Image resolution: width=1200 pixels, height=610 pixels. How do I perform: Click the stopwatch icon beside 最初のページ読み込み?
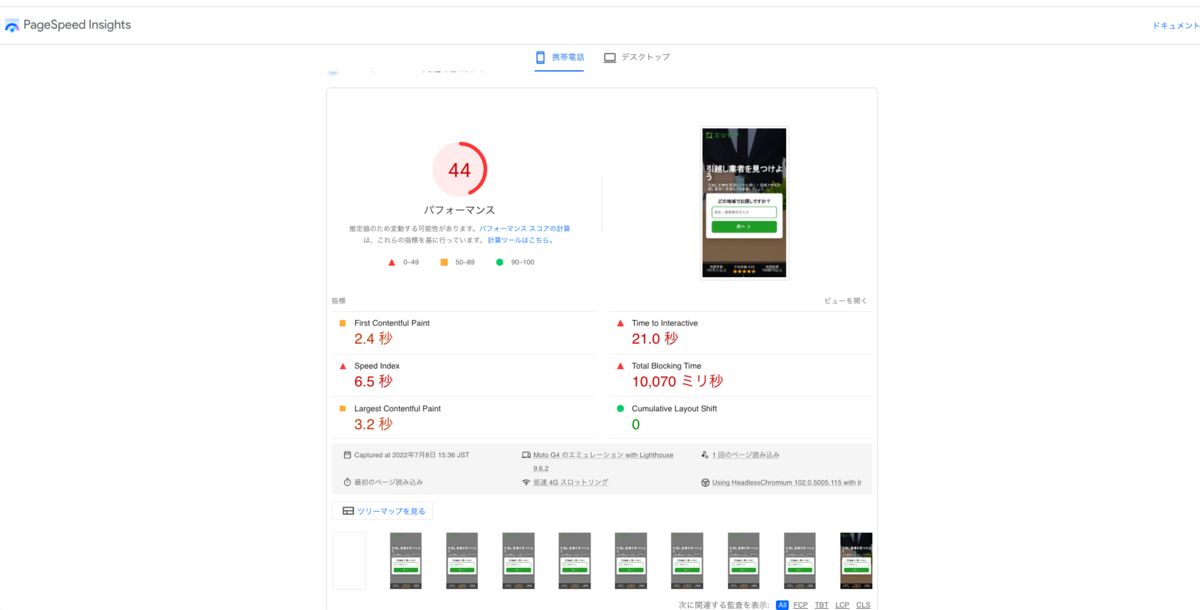point(347,482)
